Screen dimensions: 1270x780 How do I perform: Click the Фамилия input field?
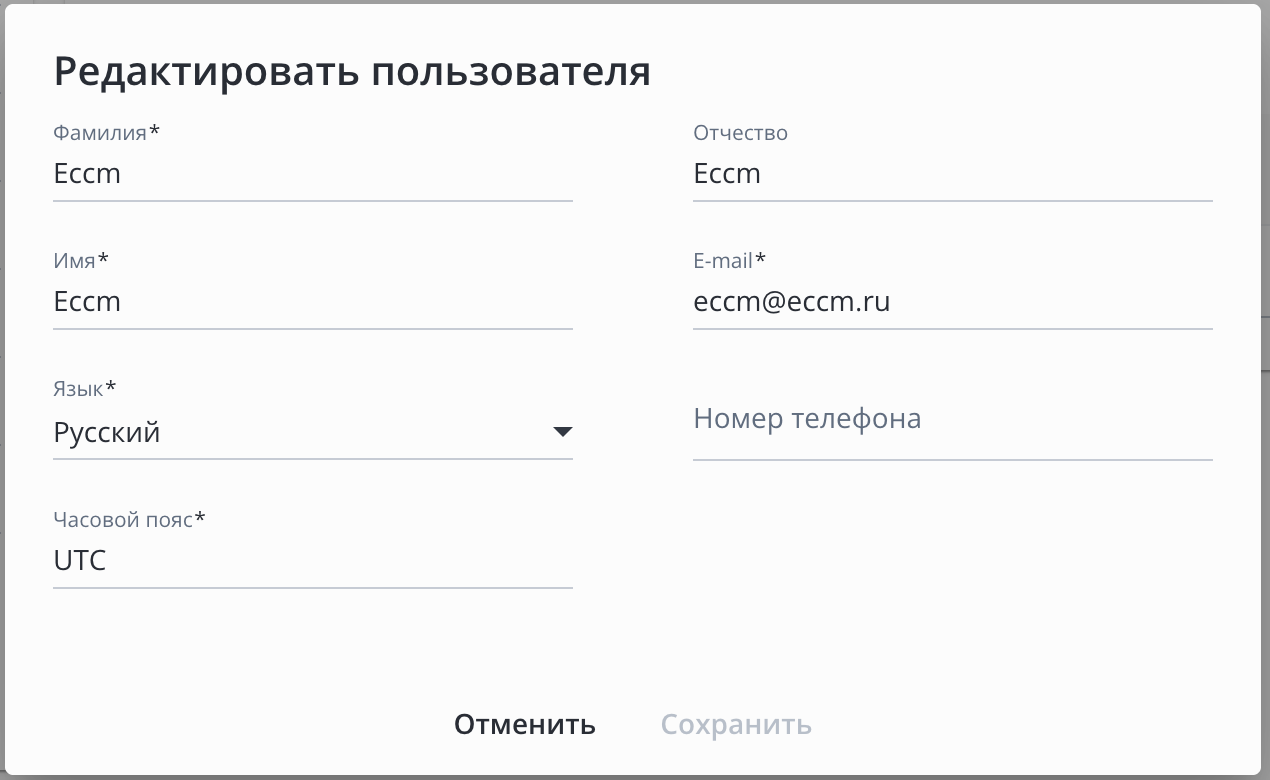(x=312, y=174)
